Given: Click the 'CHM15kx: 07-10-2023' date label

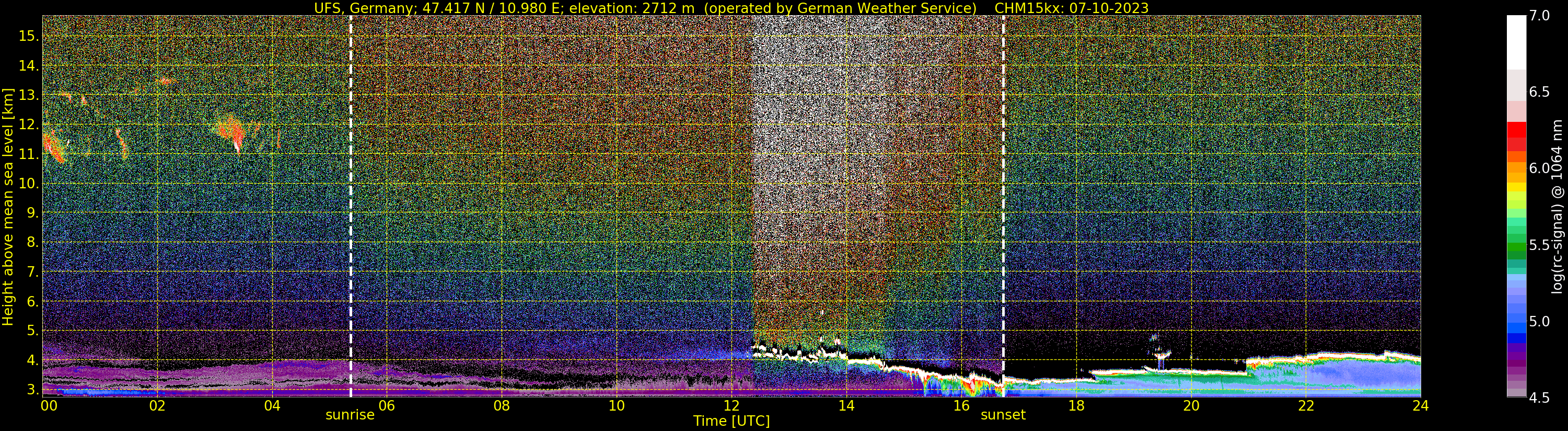Looking at the screenshot, I should (x=1071, y=8).
